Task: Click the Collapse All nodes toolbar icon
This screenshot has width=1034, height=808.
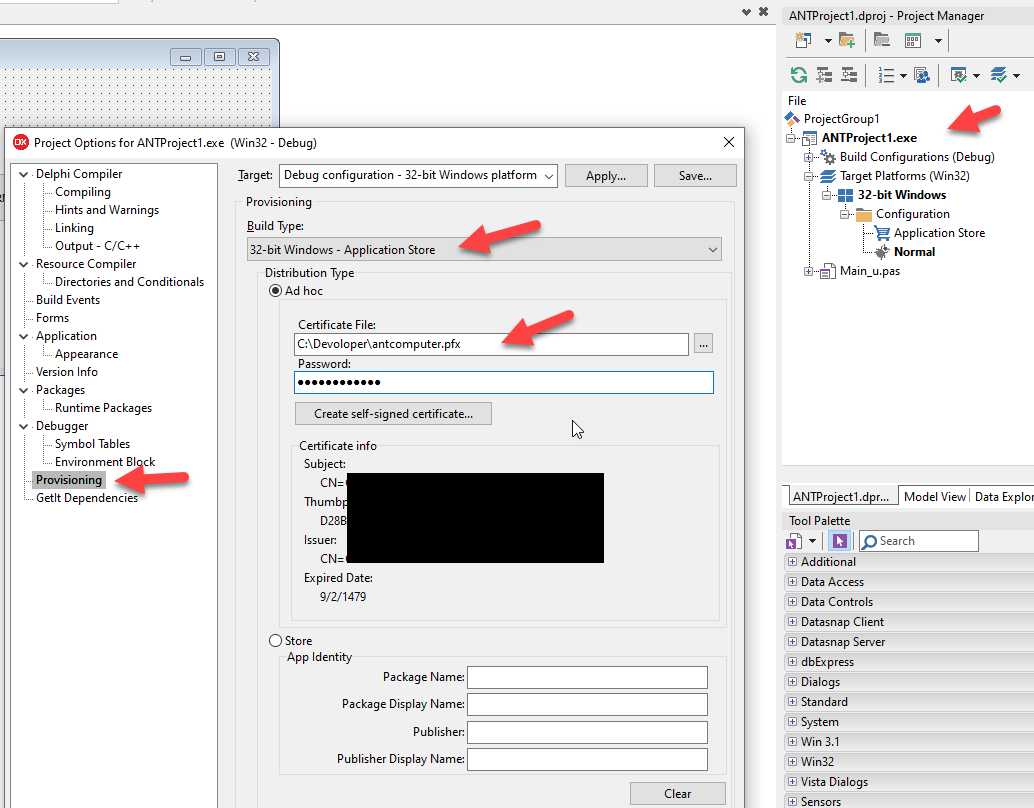Action: pos(849,75)
